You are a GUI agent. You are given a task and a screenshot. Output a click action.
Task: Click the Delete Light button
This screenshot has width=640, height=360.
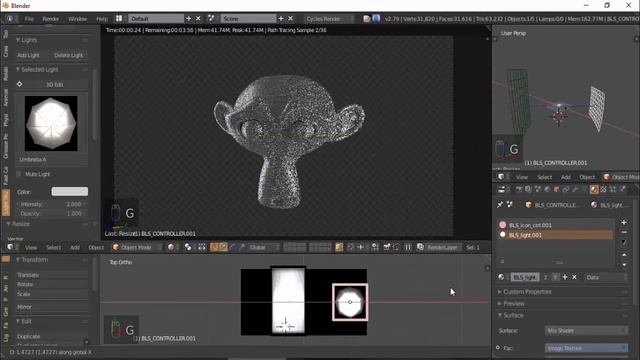68,55
